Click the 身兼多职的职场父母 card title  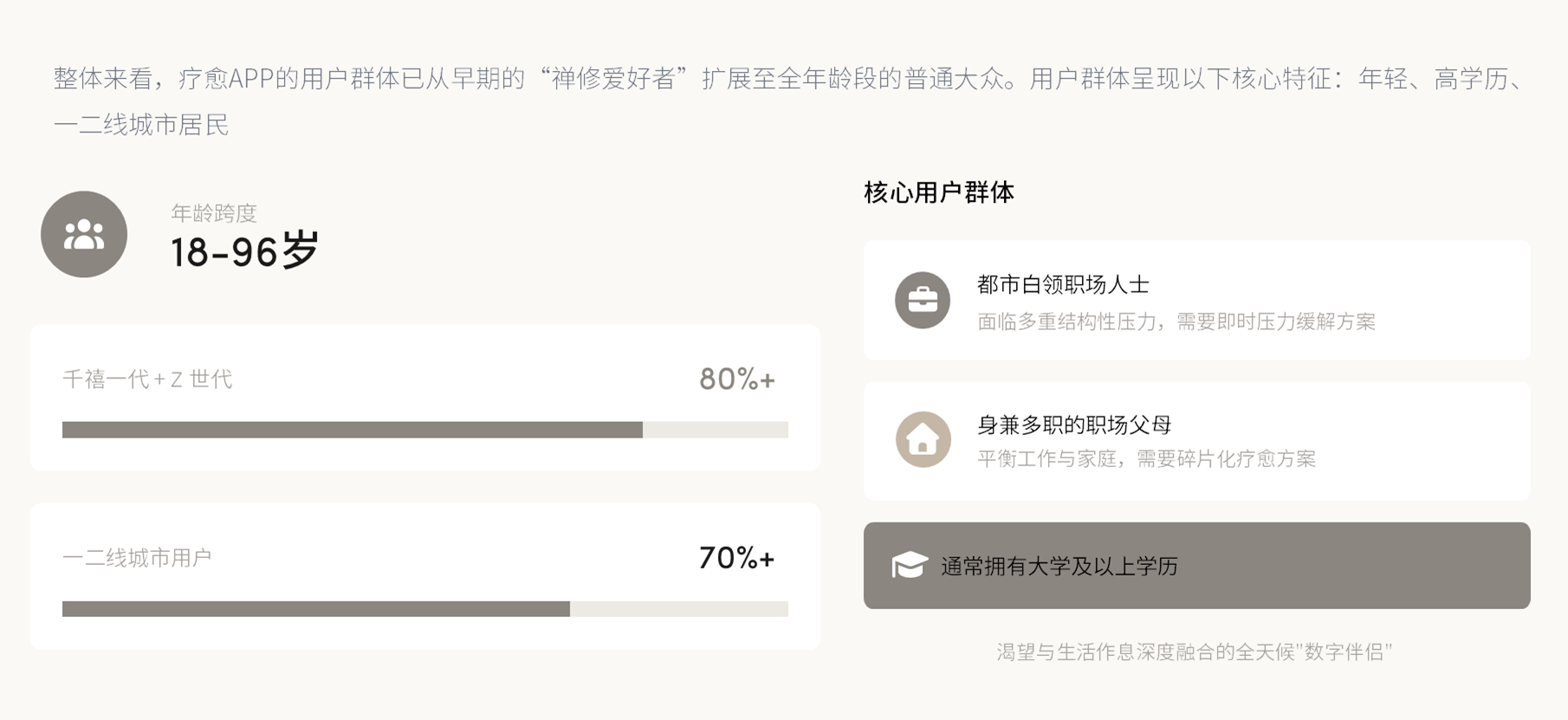pyautogui.click(x=1073, y=425)
